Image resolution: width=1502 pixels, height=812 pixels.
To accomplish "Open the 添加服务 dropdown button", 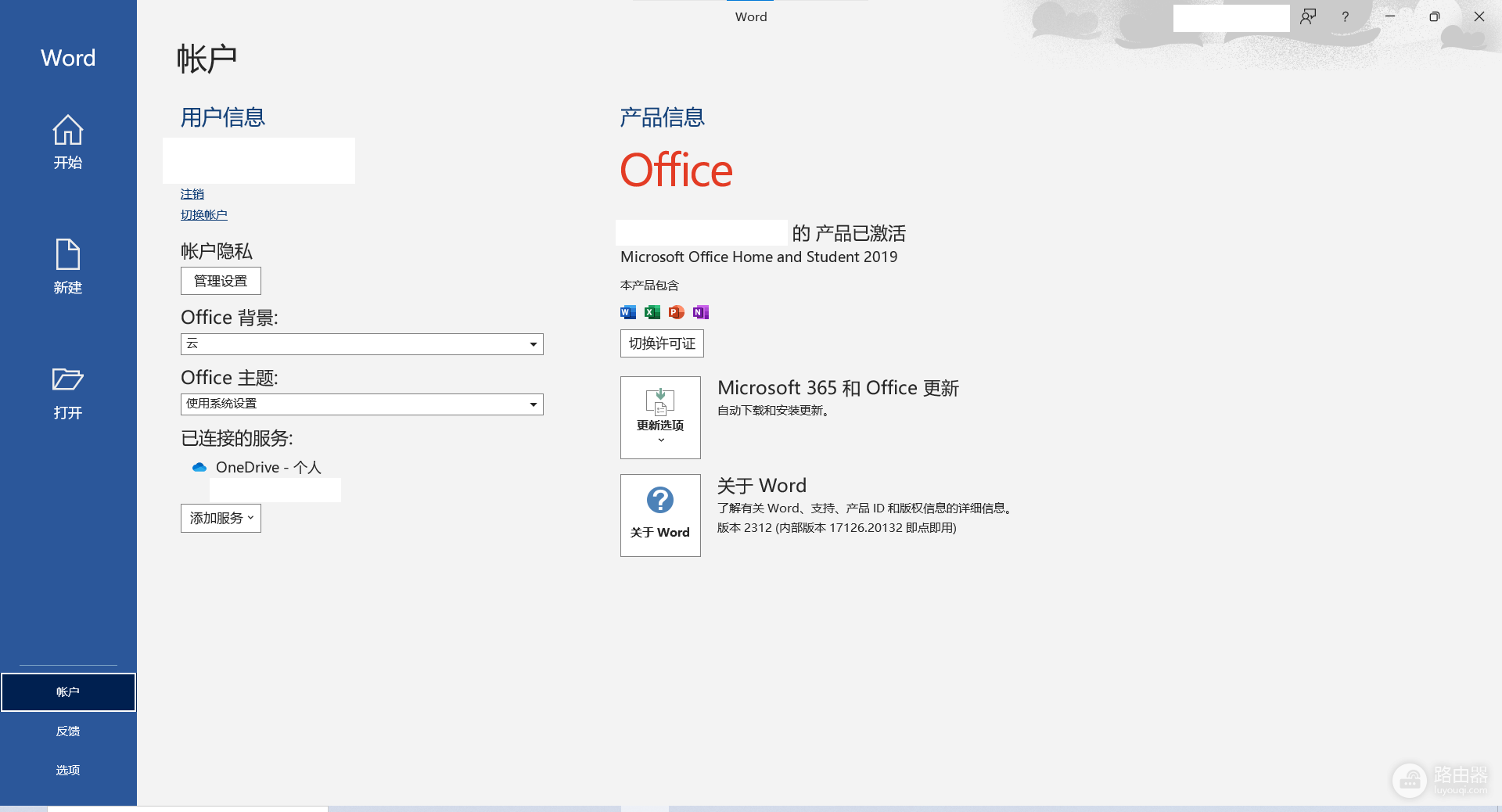I will point(221,519).
